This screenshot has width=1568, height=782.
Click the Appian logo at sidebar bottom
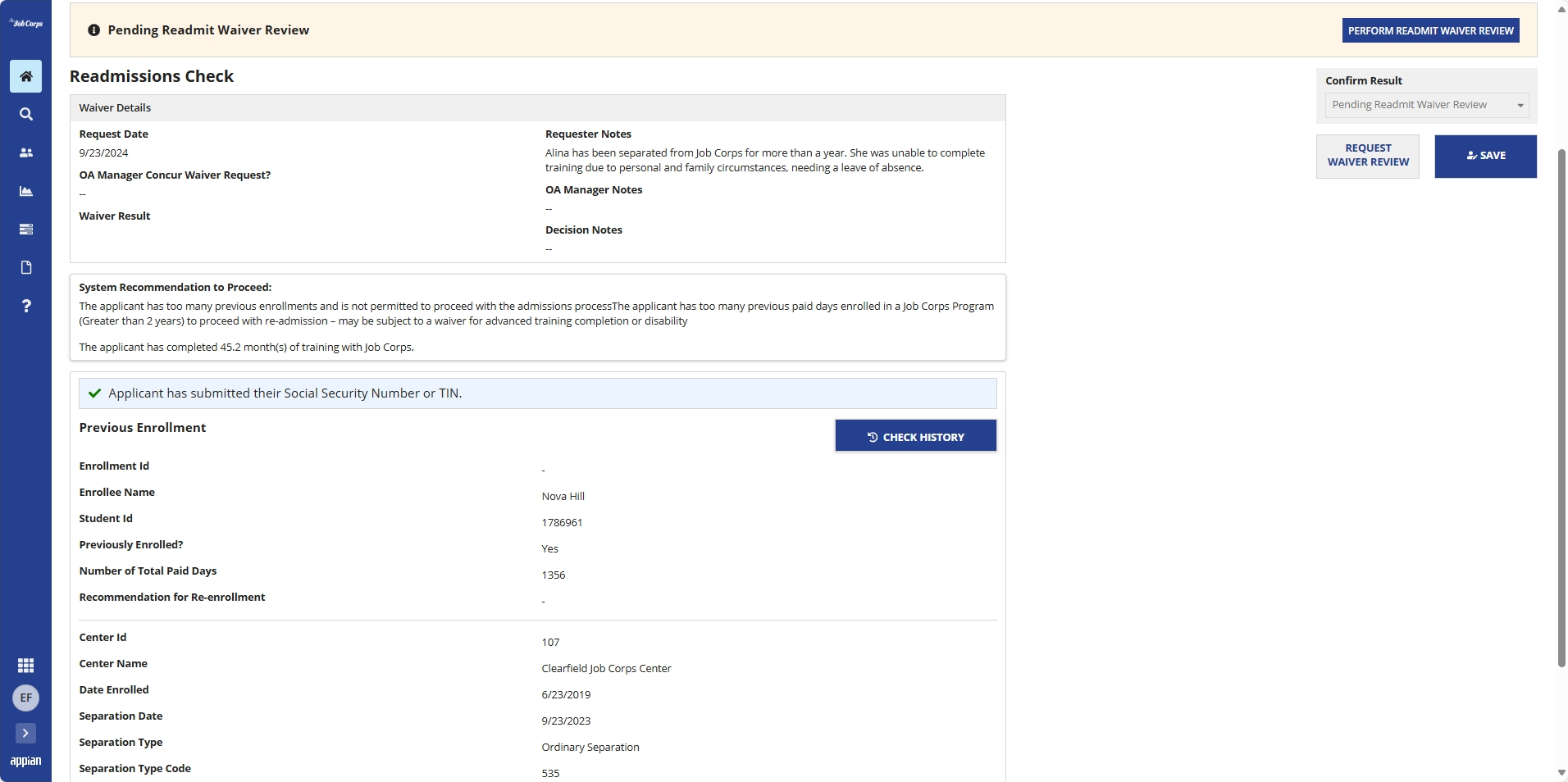coord(26,762)
